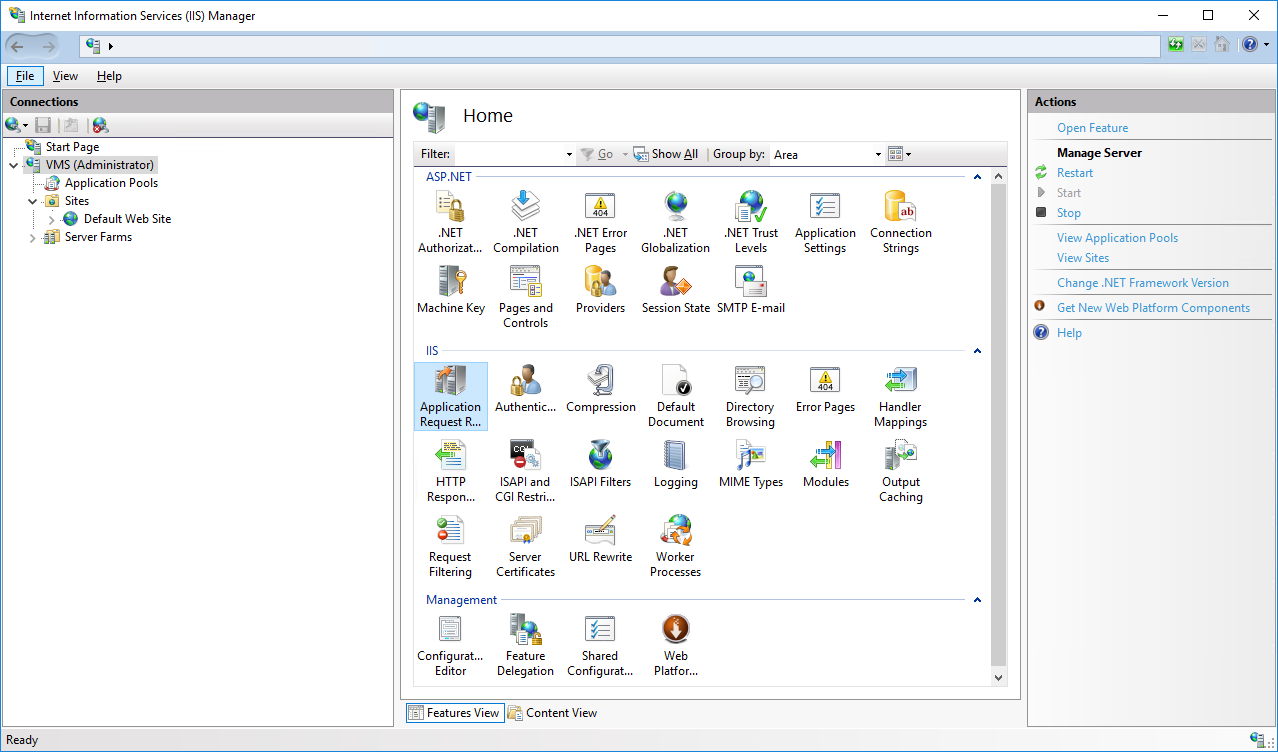The image size is (1278, 752).
Task: Open the Modules feature
Action: (x=826, y=463)
